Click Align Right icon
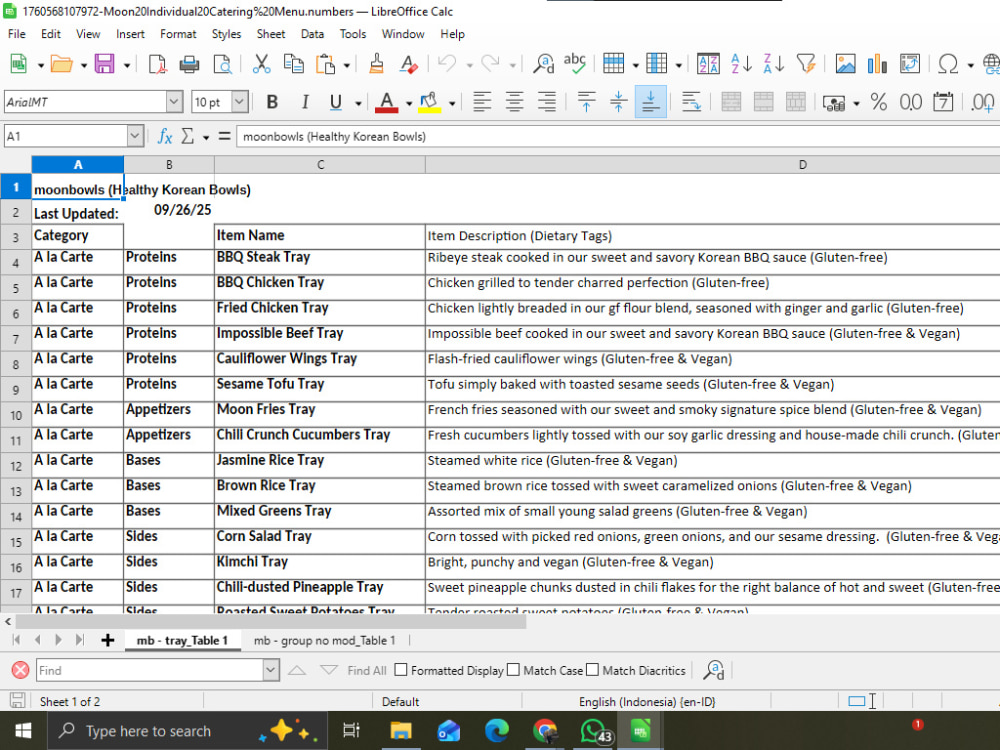This screenshot has height=750, width=1000. [547, 101]
